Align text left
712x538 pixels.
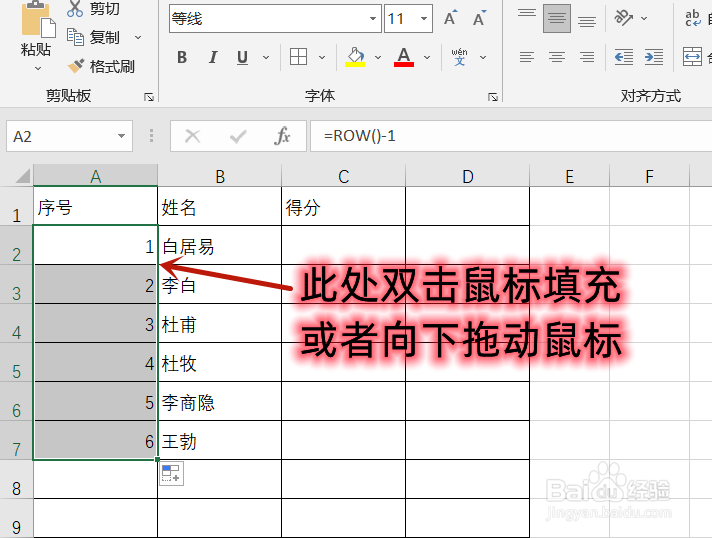(527, 57)
